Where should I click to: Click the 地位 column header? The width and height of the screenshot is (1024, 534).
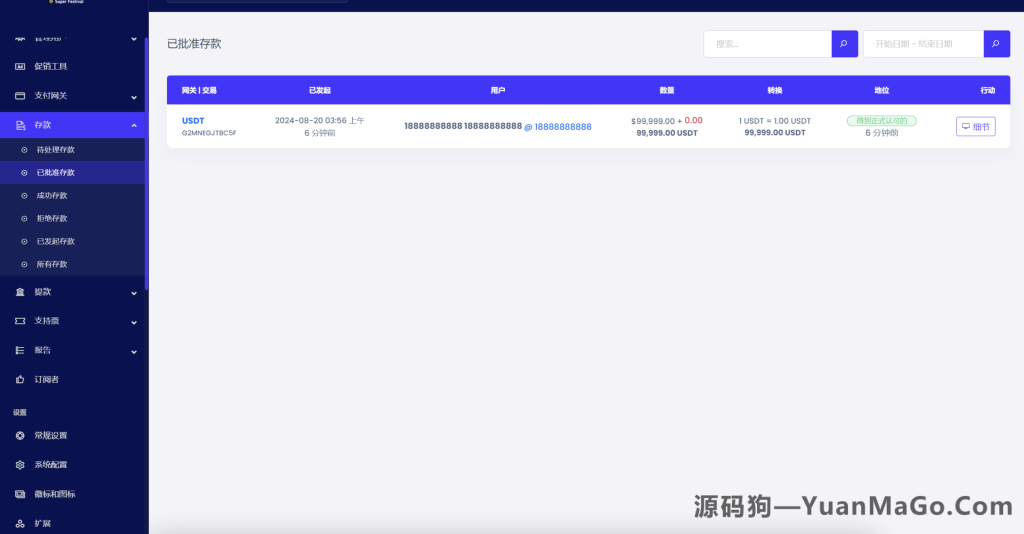[882, 90]
